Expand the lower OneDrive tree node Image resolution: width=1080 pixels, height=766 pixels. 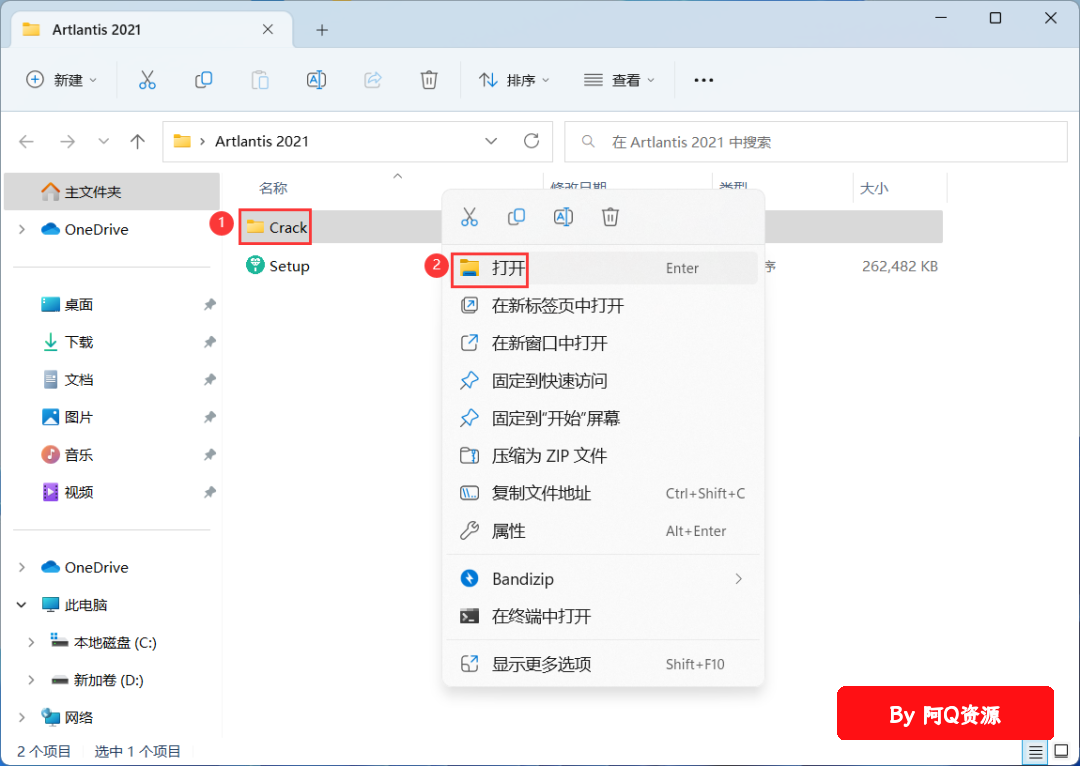(x=22, y=567)
